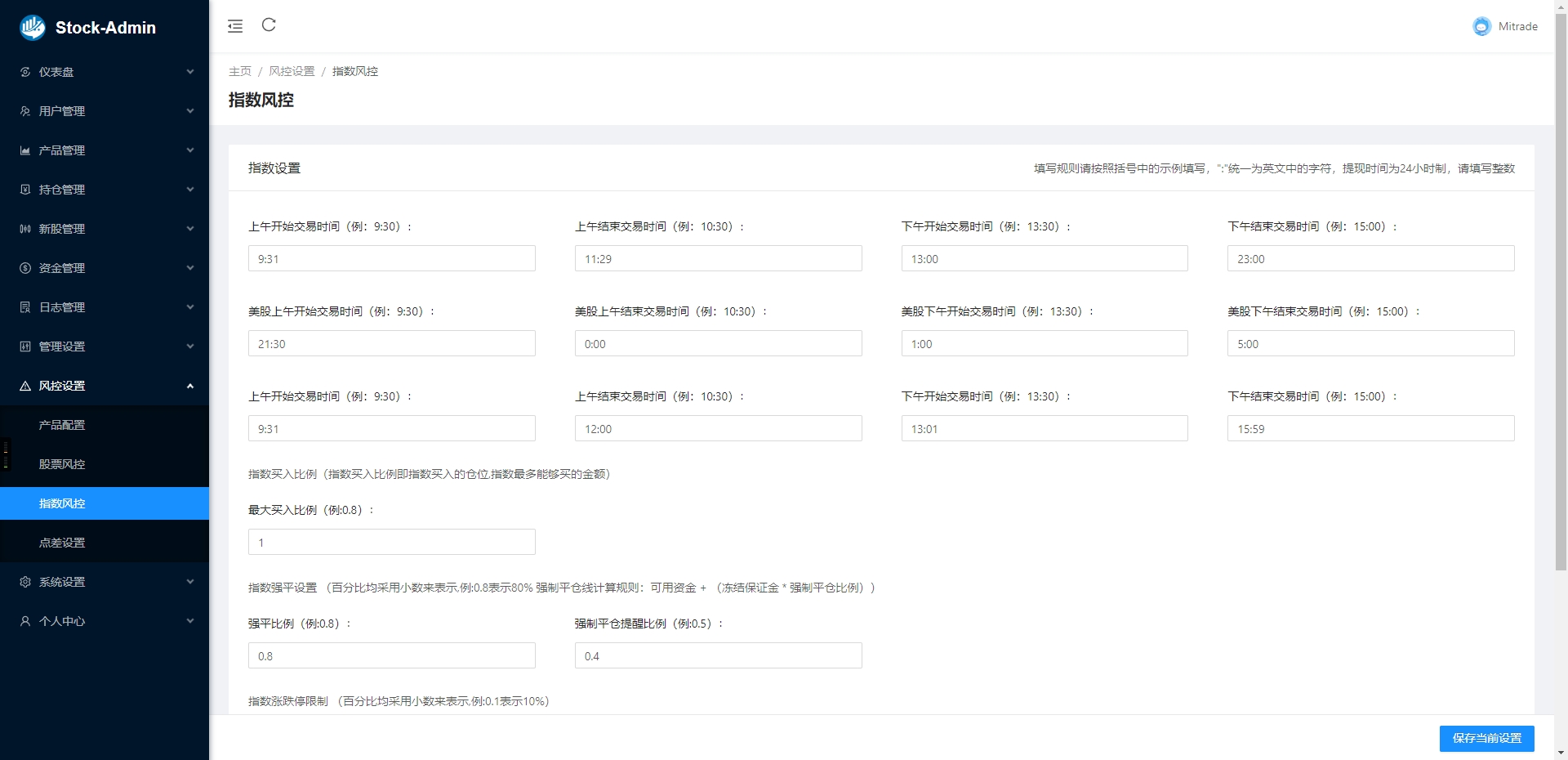Expand the 持仓管理 menu chevron
Viewport: 1568px width, 760px height.
190,190
